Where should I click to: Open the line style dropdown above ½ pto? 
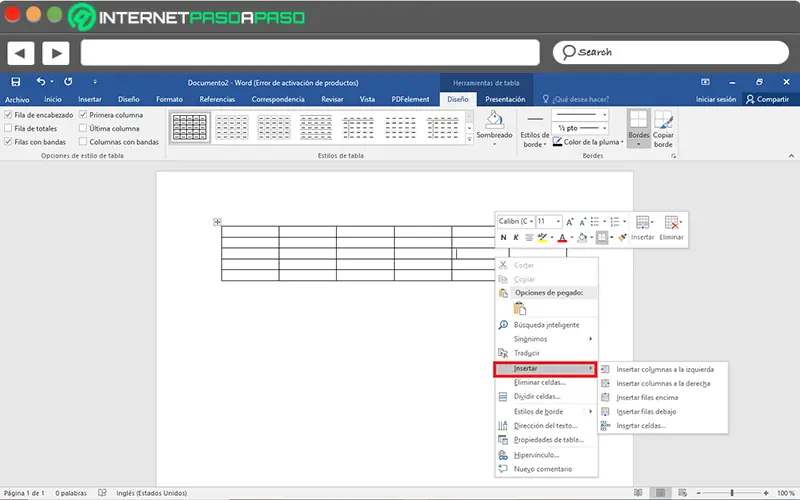pos(605,115)
